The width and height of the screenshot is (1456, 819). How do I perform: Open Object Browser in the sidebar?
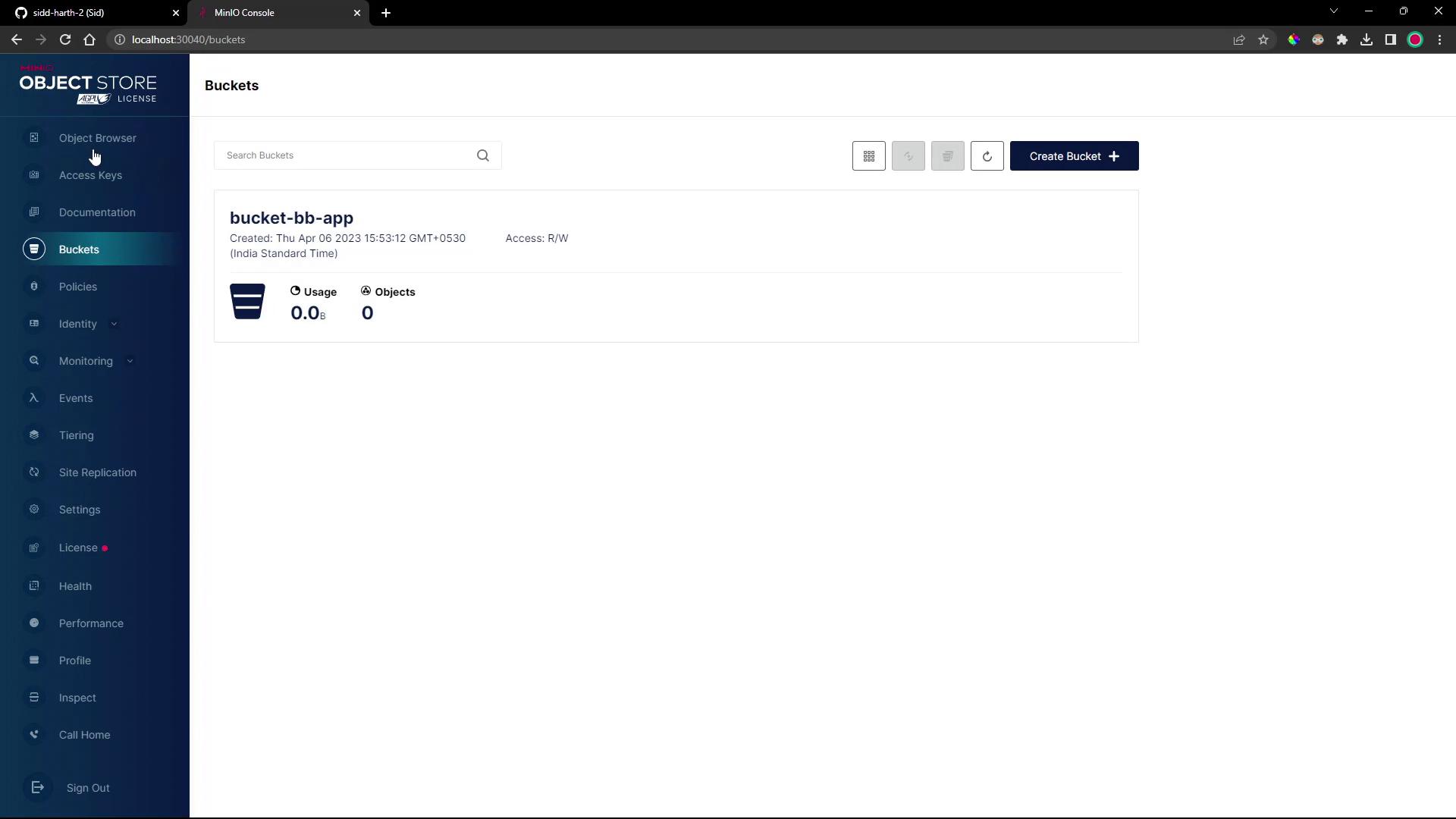click(97, 138)
